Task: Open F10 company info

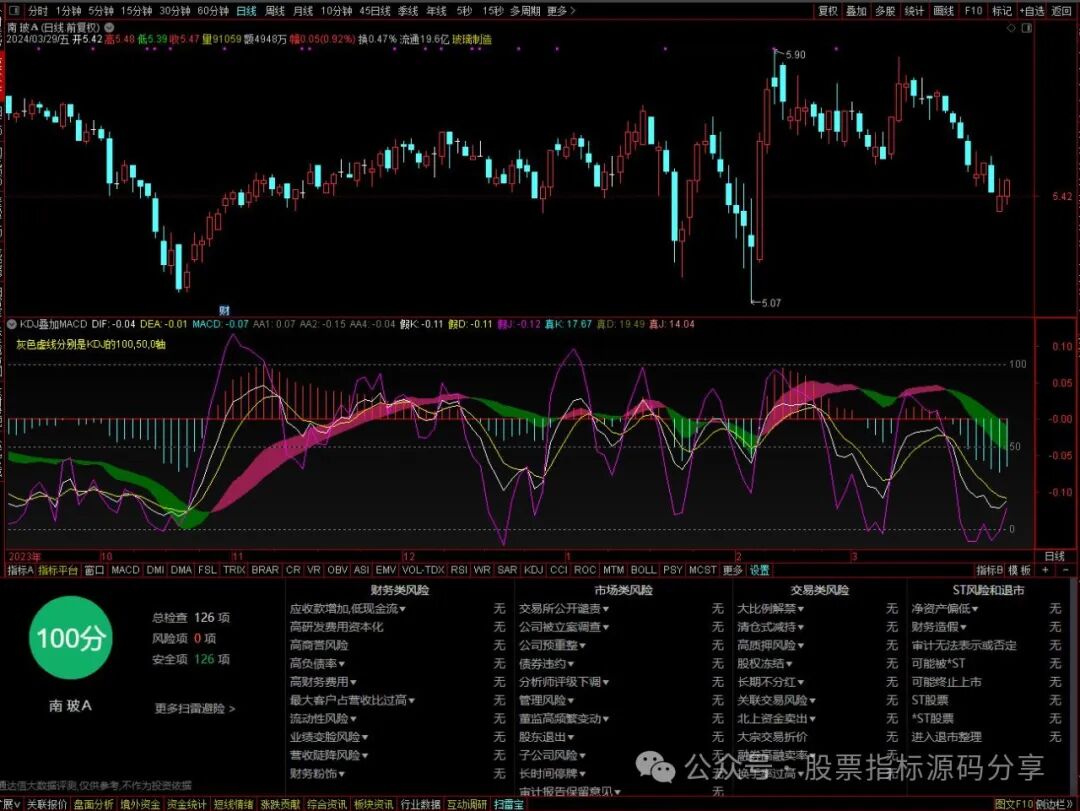Action: 973,11
